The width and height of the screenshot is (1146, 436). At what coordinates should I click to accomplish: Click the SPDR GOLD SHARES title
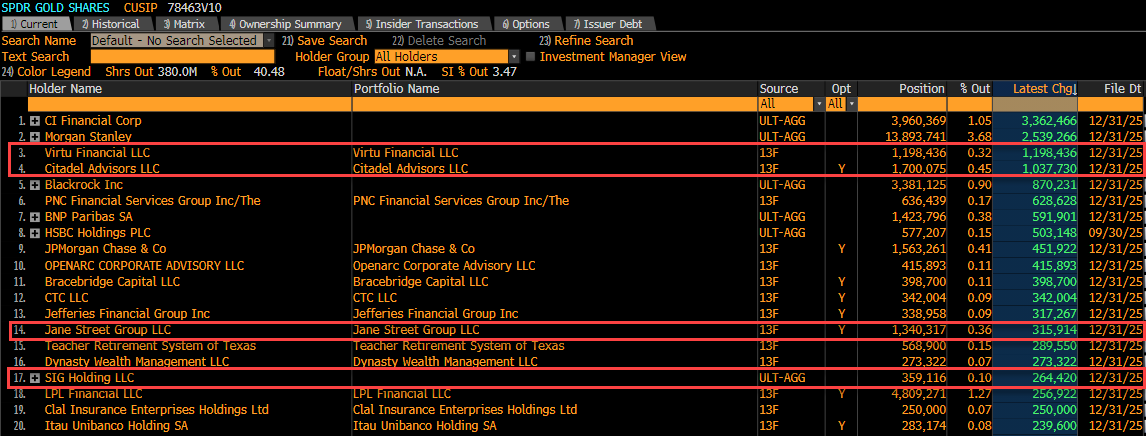(56, 8)
